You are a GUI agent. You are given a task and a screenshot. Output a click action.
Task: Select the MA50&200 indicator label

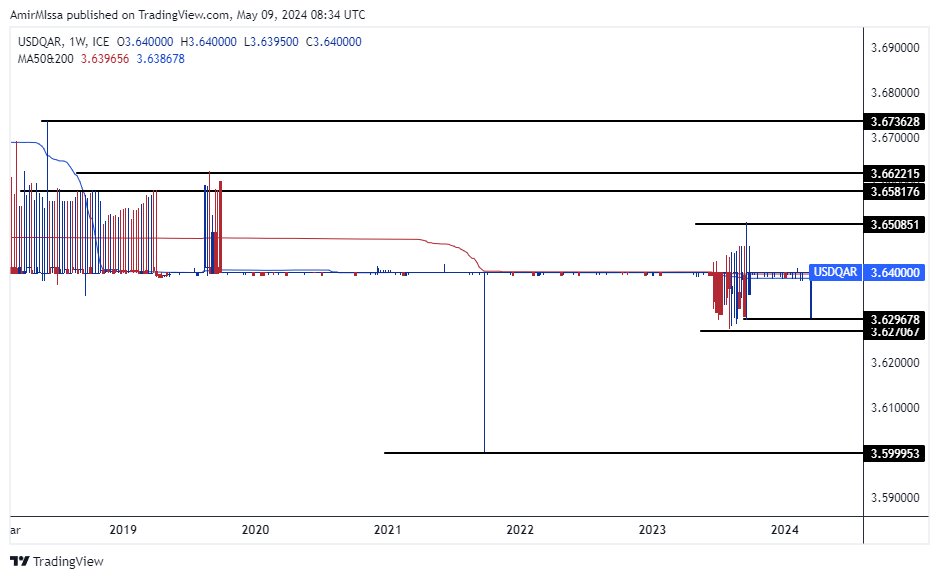[x=46, y=59]
